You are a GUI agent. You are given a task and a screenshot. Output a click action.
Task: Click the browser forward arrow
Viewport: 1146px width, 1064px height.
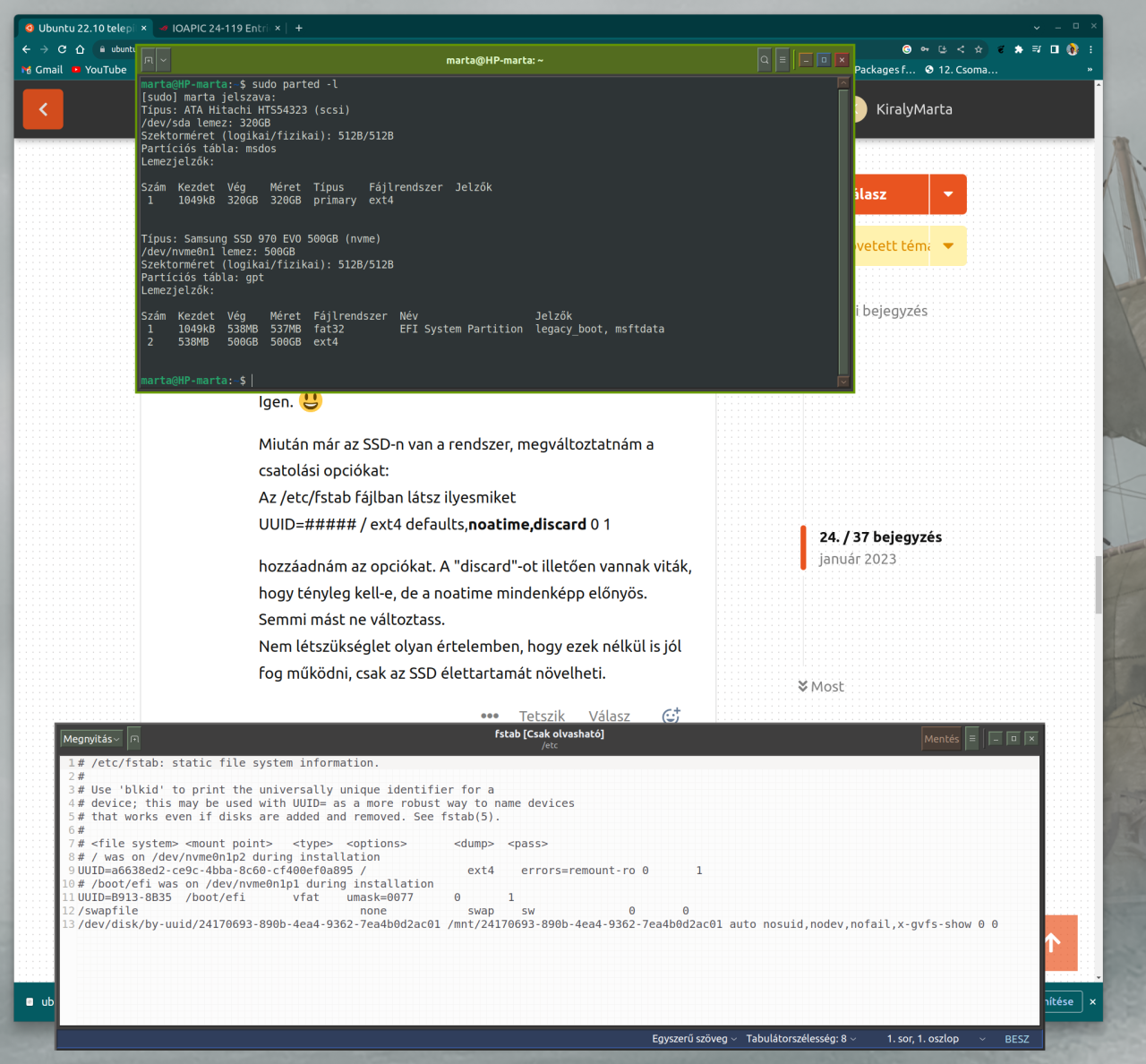coord(44,49)
